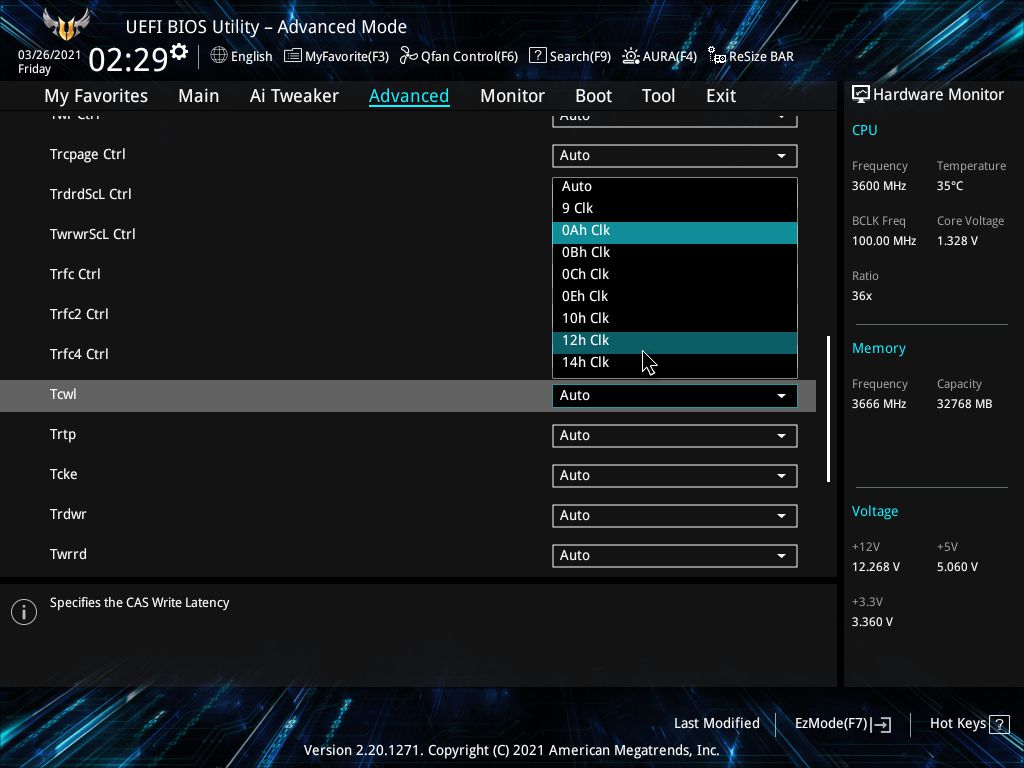The image size is (1024, 768).
Task: Switch to EzMode(F7)
Action: (x=843, y=724)
